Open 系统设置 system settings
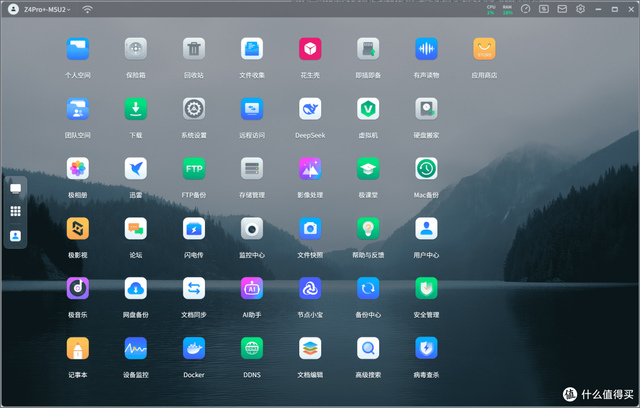This screenshot has height=408, width=640. (x=194, y=109)
